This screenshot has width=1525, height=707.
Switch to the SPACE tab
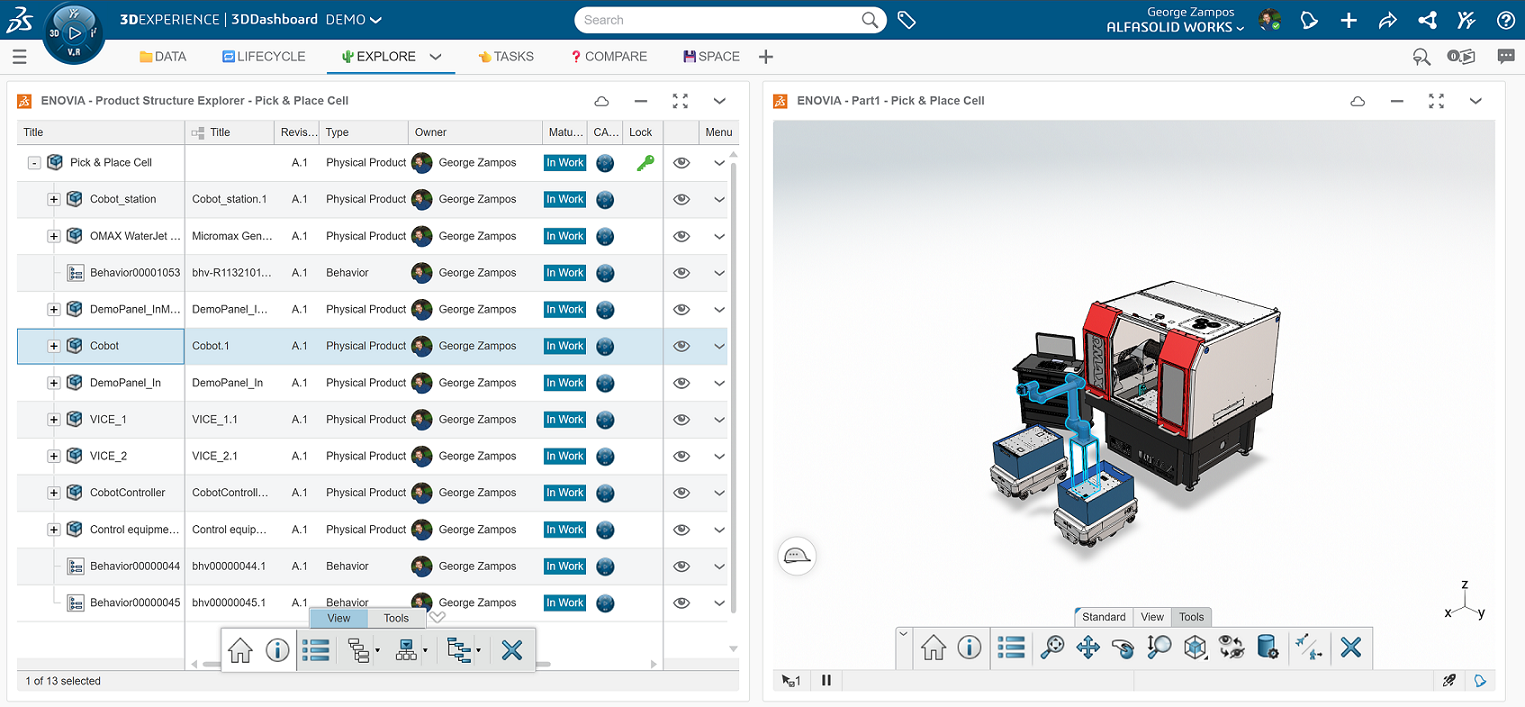711,57
